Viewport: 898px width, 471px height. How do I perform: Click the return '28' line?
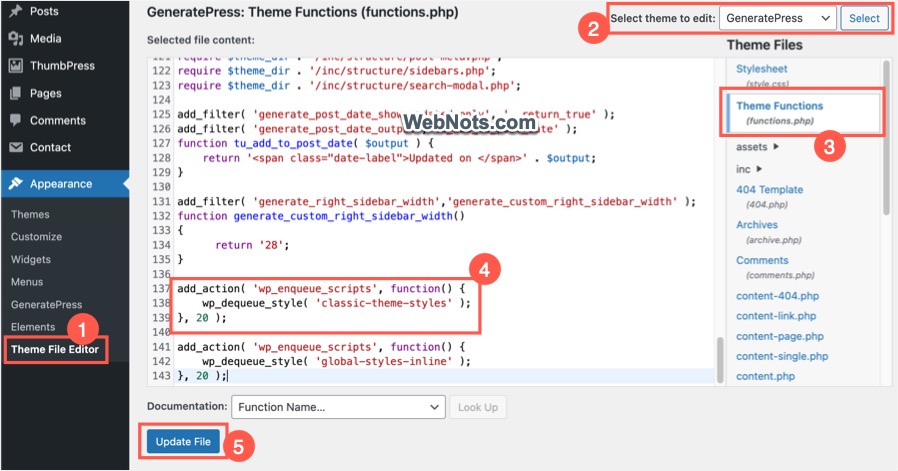click(x=252, y=245)
